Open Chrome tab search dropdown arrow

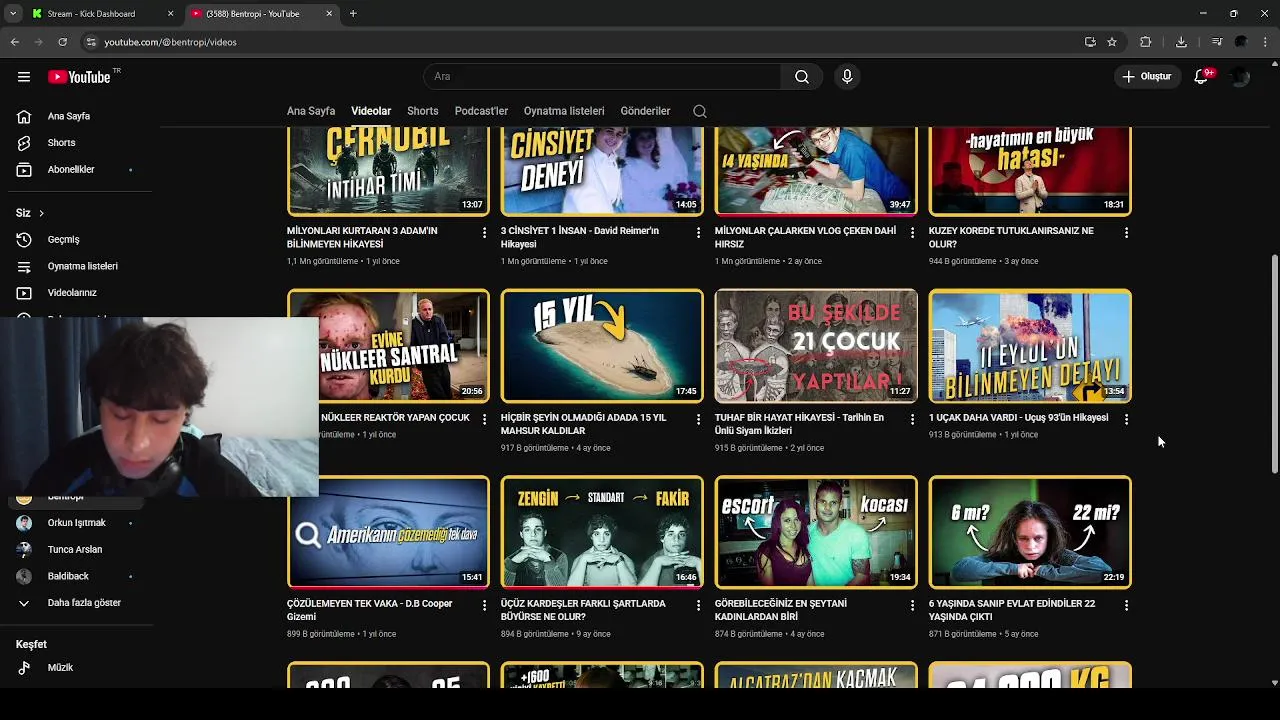12,13
